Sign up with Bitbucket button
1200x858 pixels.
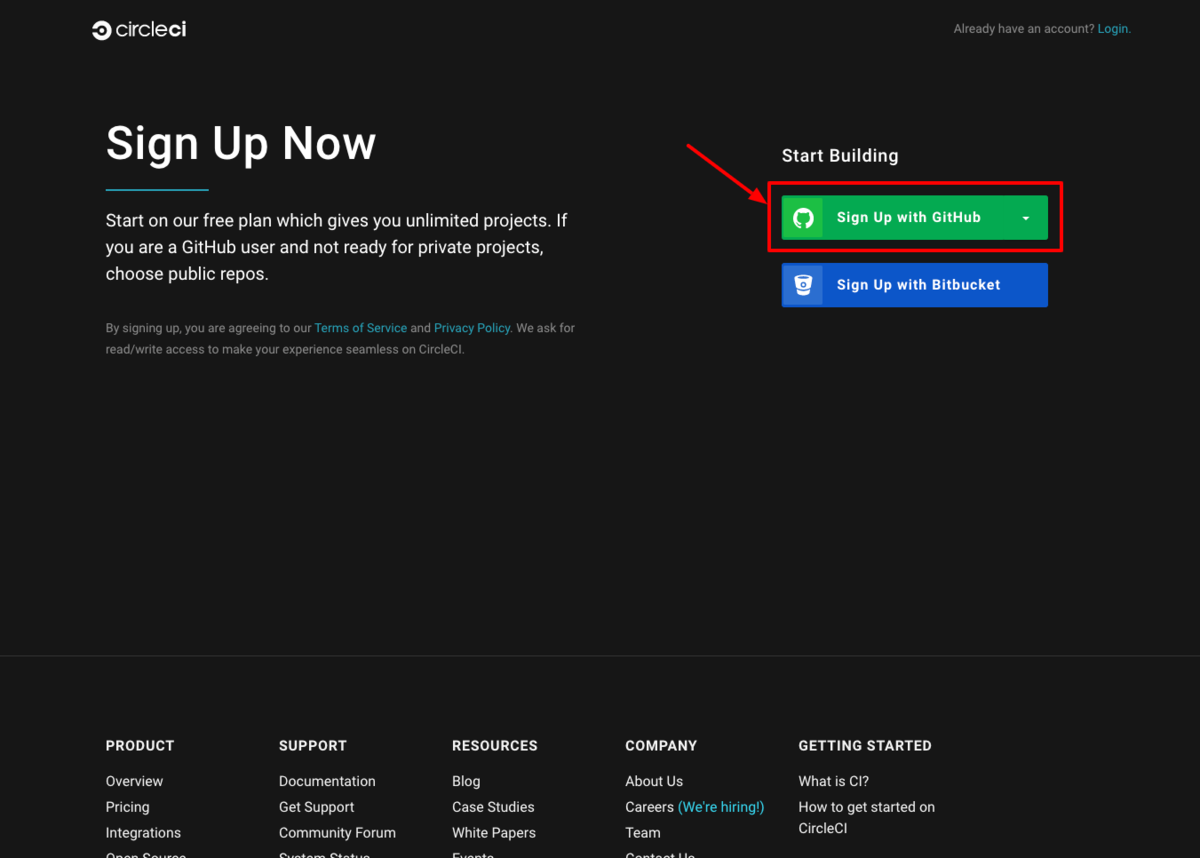(915, 285)
